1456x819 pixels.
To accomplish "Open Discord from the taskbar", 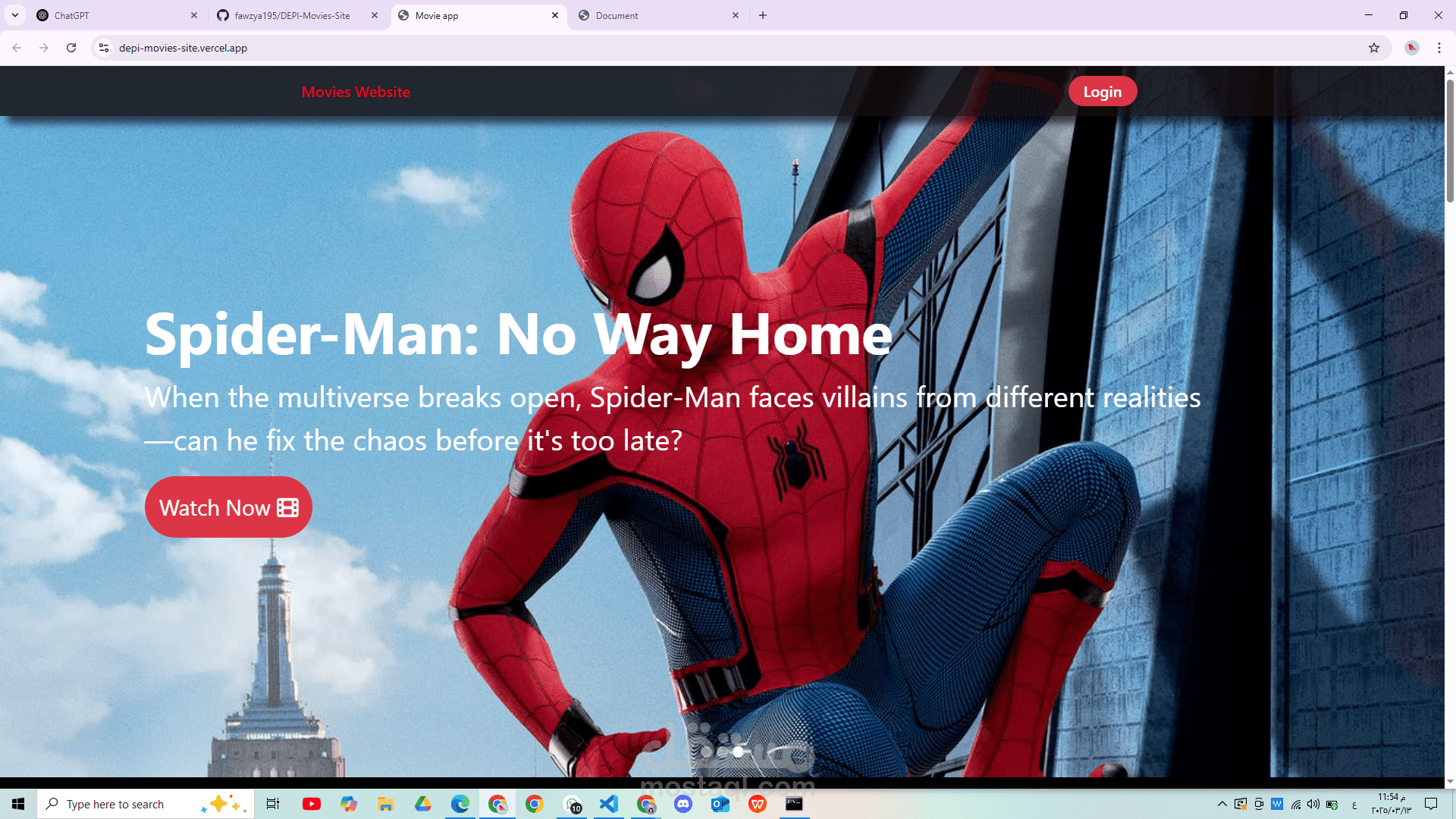I will point(683,804).
